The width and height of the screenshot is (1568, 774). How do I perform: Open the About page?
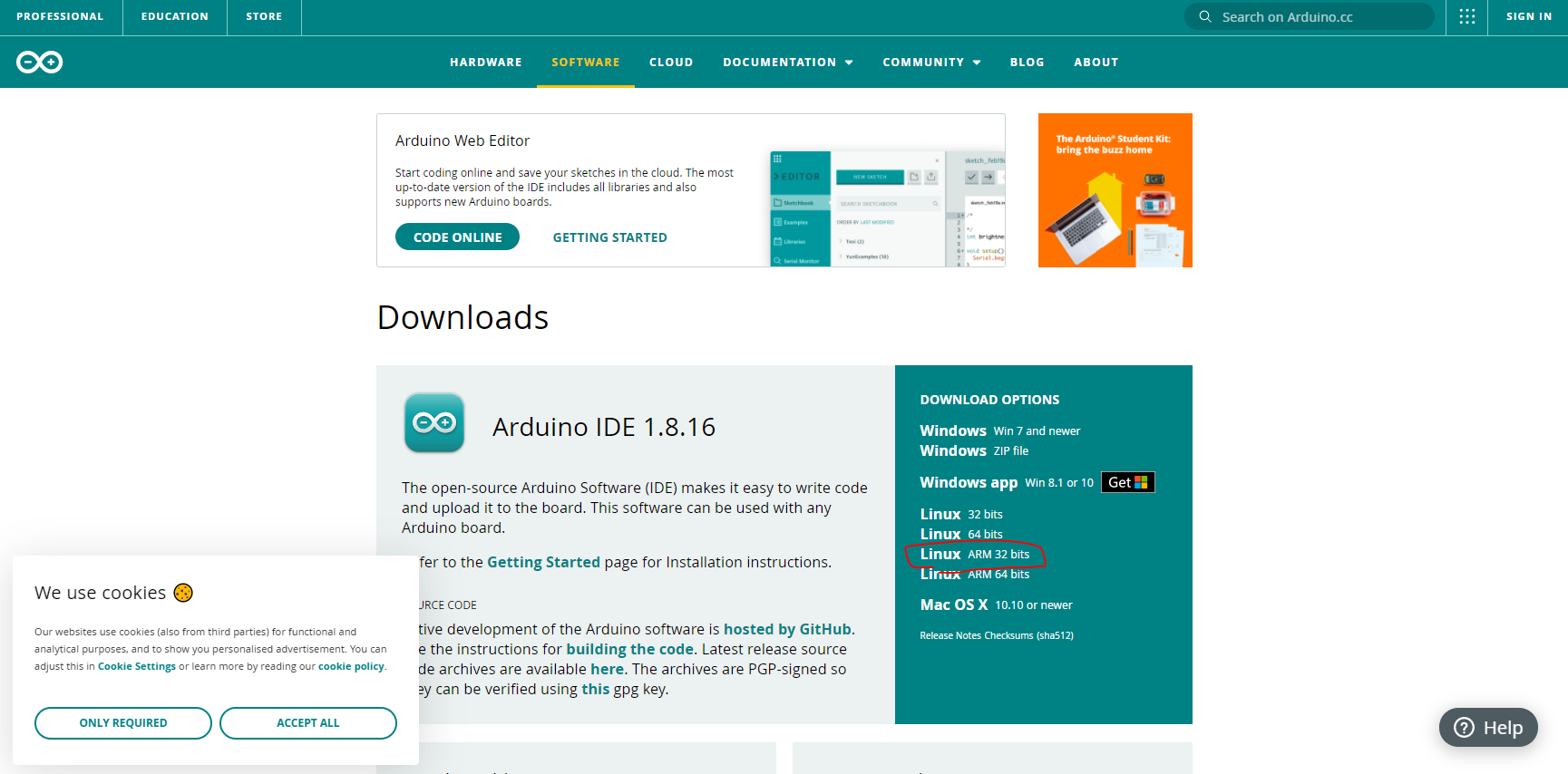pyautogui.click(x=1096, y=63)
